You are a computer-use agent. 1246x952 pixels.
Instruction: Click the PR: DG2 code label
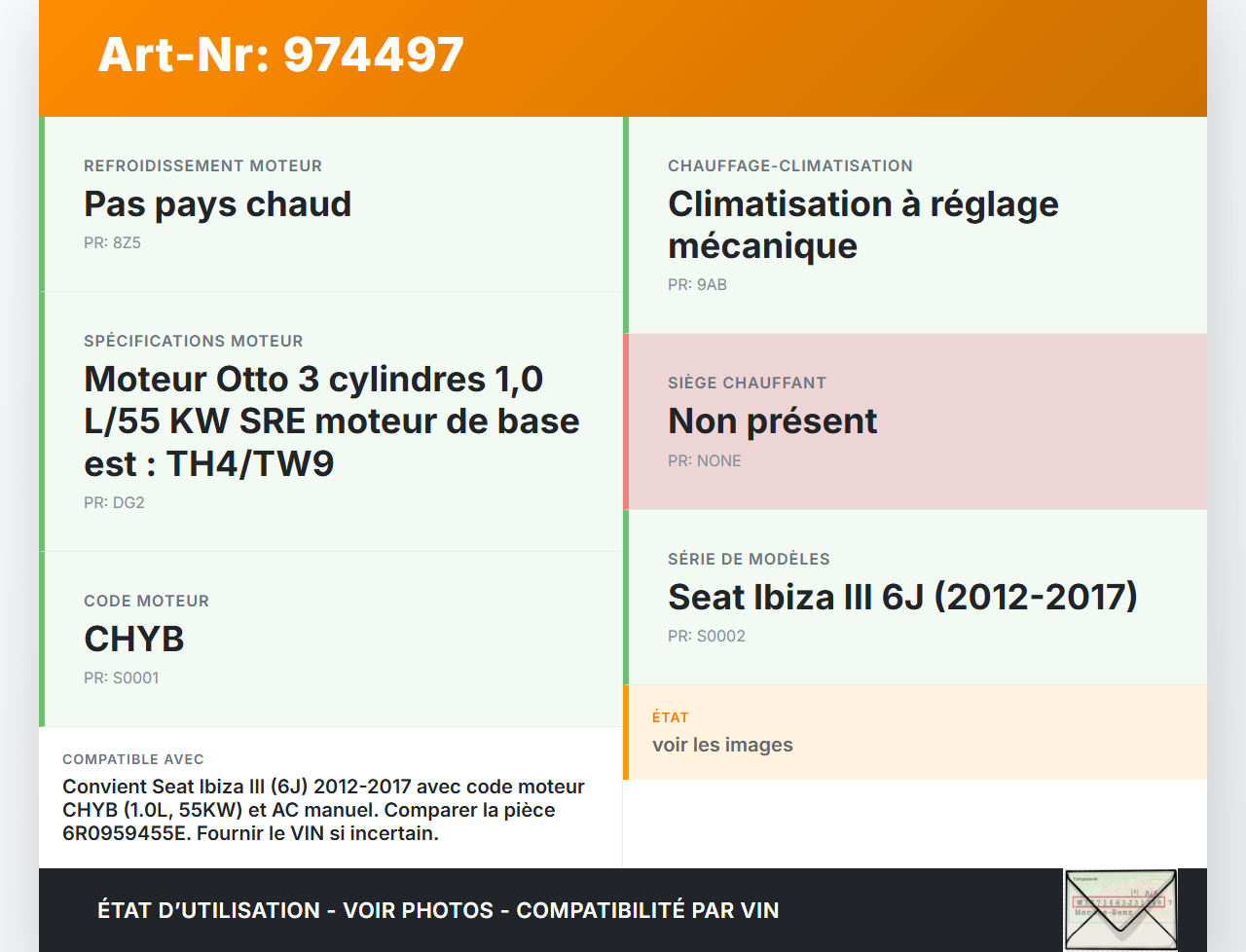(x=114, y=502)
